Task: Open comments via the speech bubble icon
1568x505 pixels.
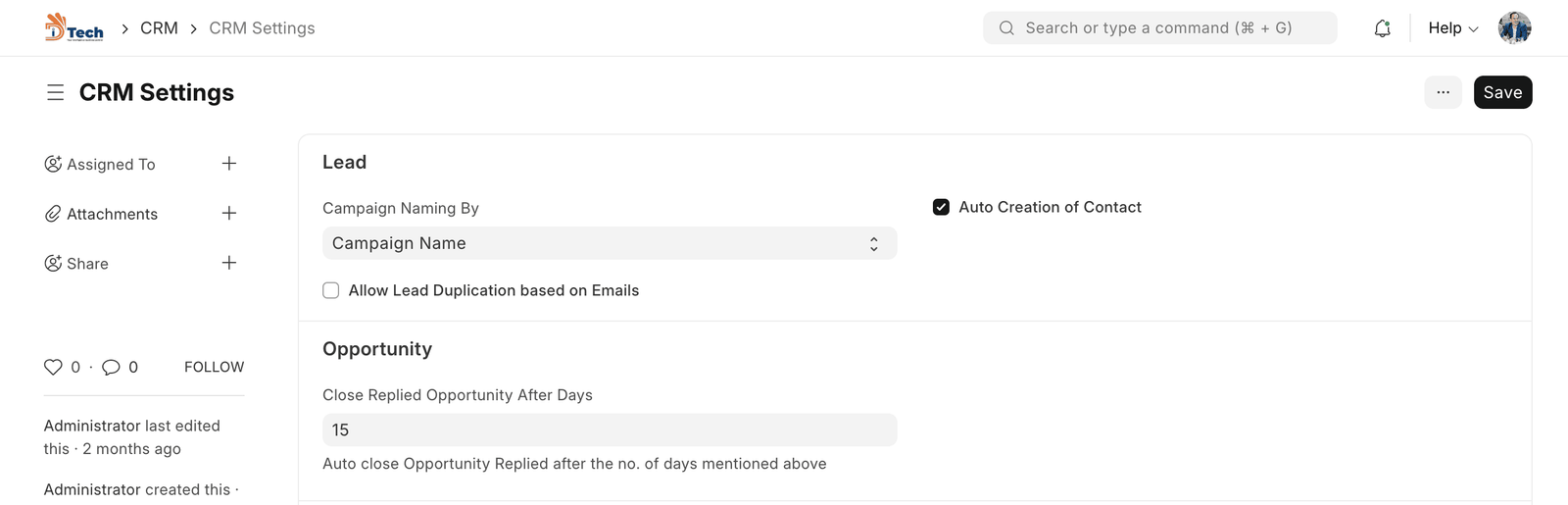Action: (112, 367)
